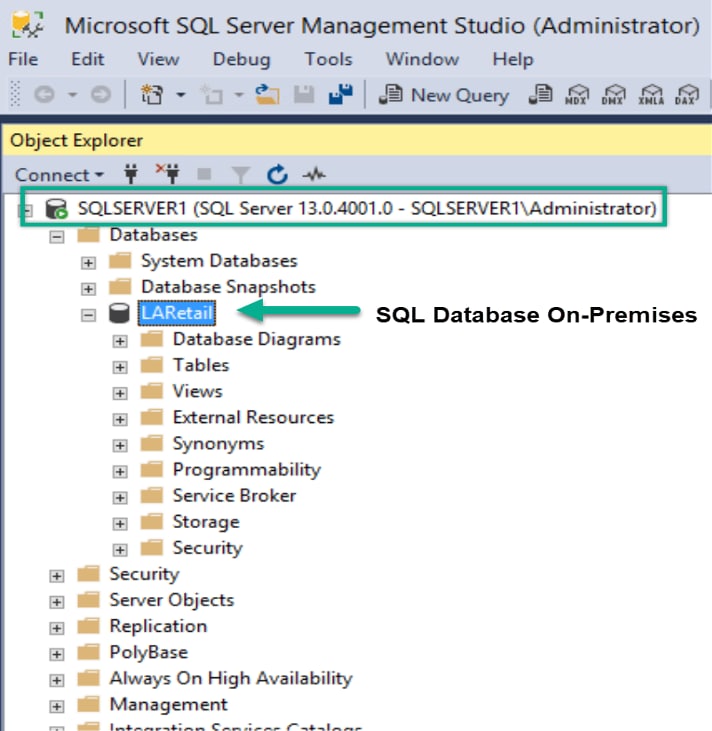
Task: Collapse the LARetail database node
Action: coord(89,314)
